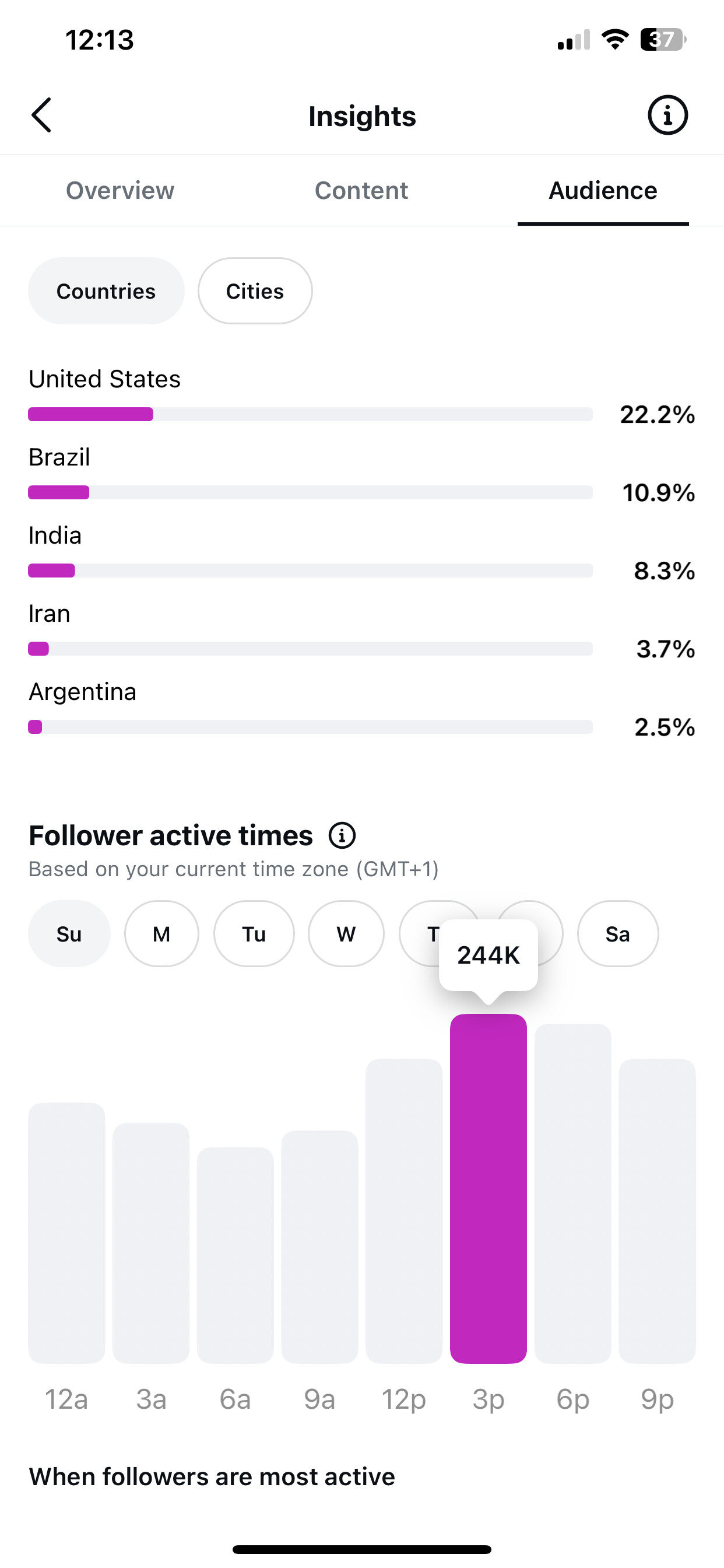Switch to the Overview tab
724x1568 pixels.
click(x=120, y=191)
